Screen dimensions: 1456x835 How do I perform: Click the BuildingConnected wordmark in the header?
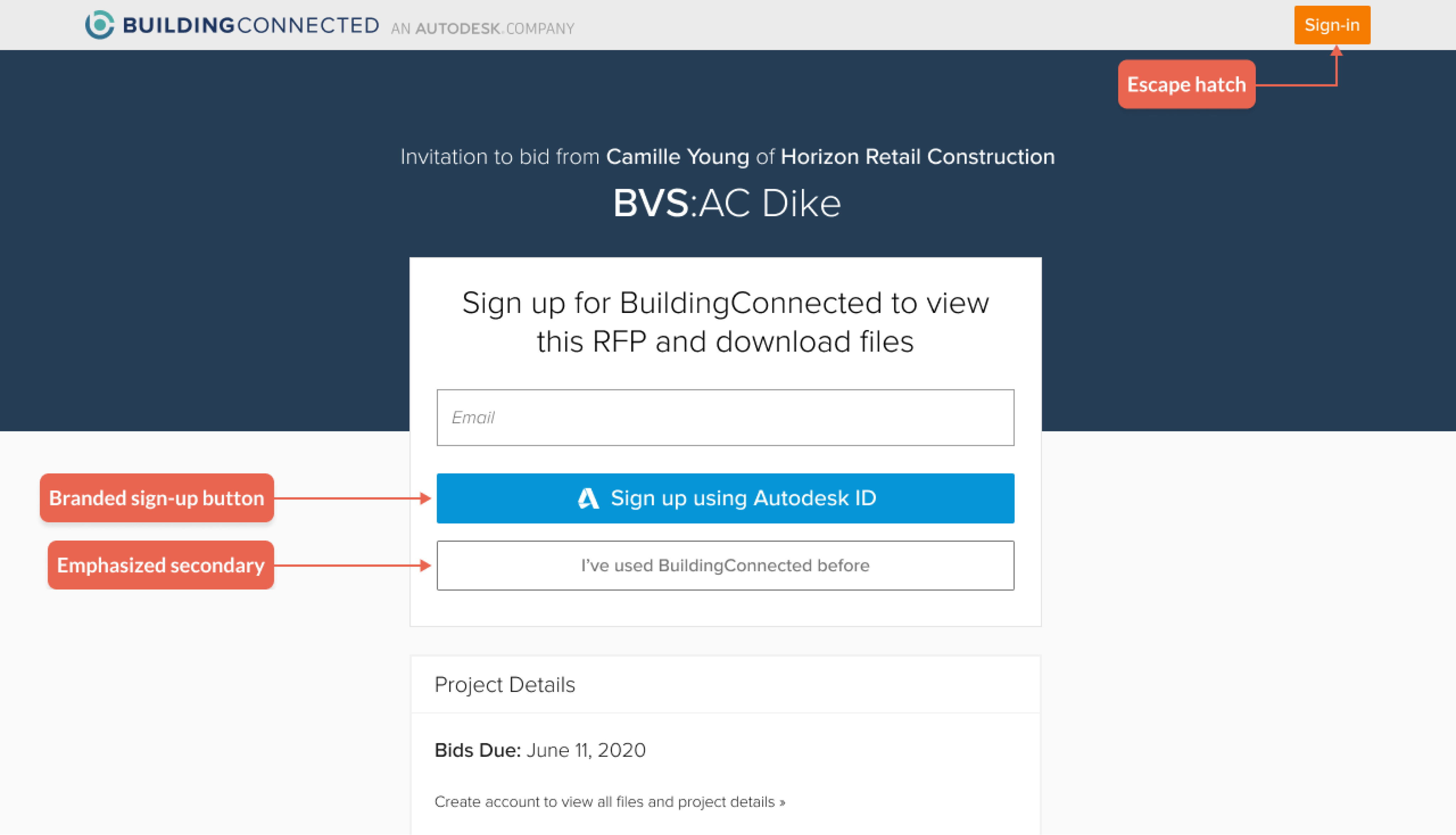(251, 25)
